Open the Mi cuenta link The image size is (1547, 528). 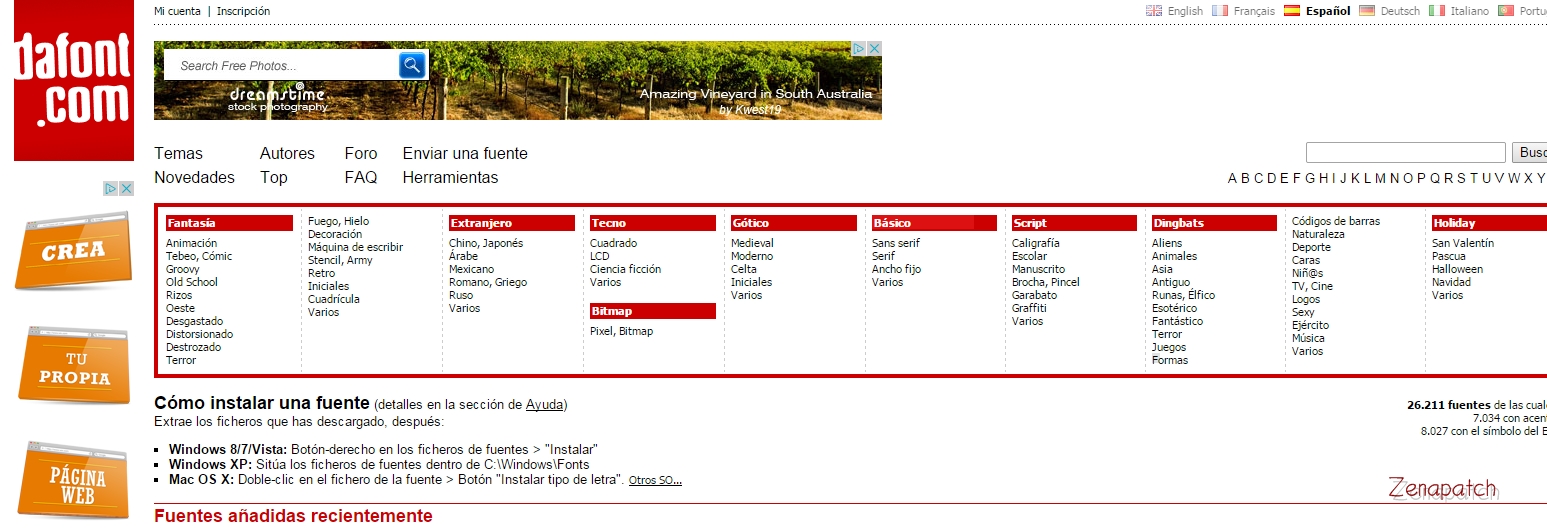(x=177, y=11)
